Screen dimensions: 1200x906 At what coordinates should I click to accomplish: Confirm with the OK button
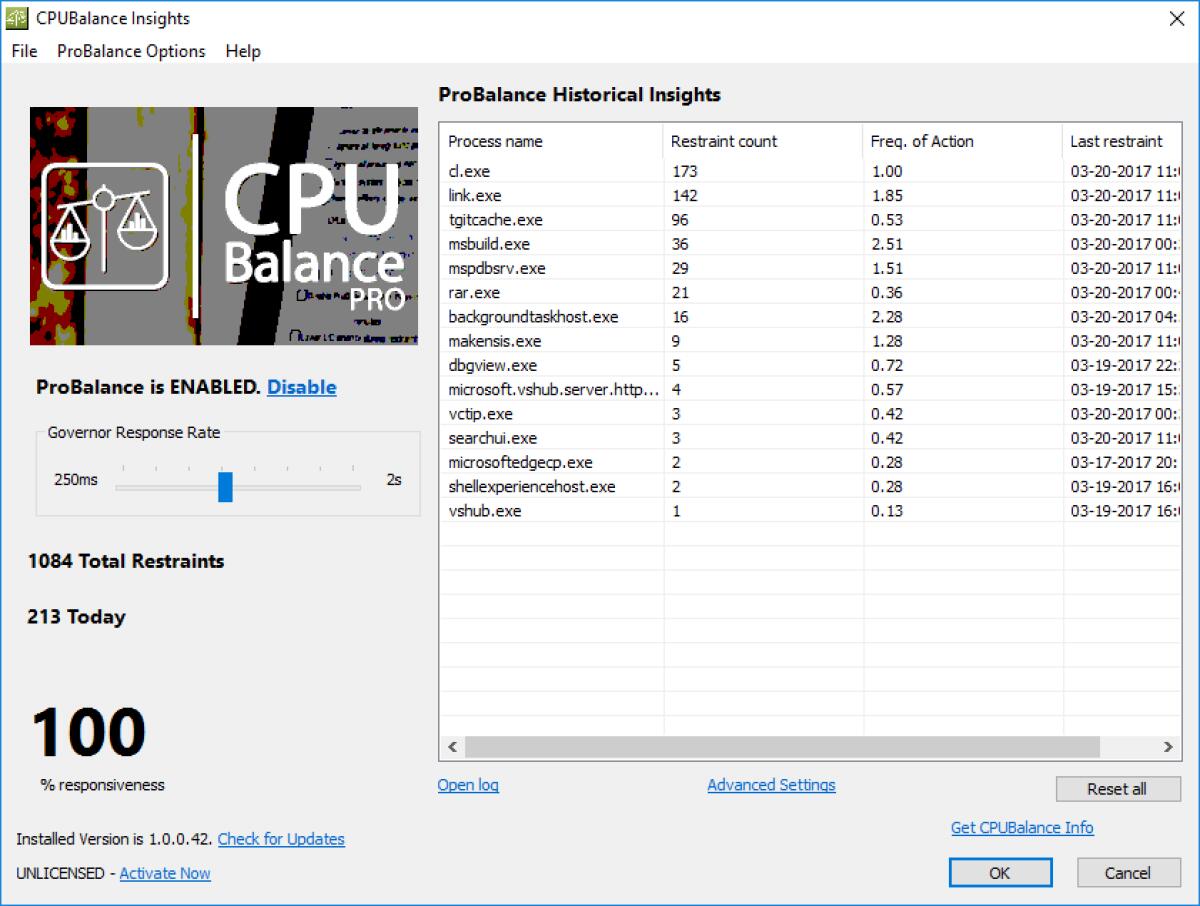pos(1000,872)
